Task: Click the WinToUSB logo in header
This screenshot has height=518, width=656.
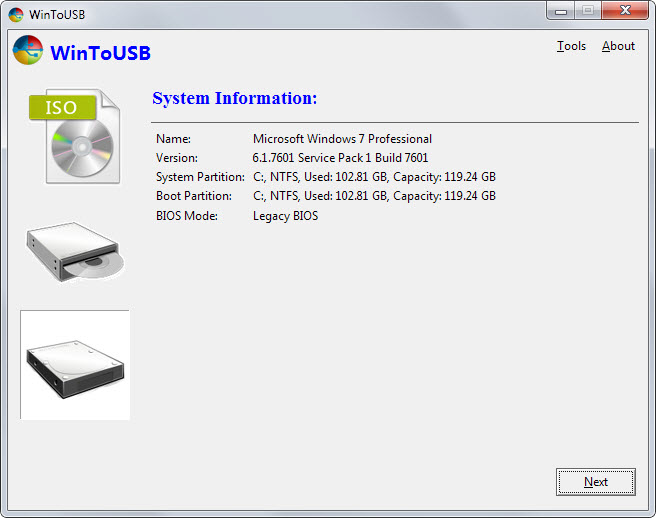Action: [x=28, y=50]
